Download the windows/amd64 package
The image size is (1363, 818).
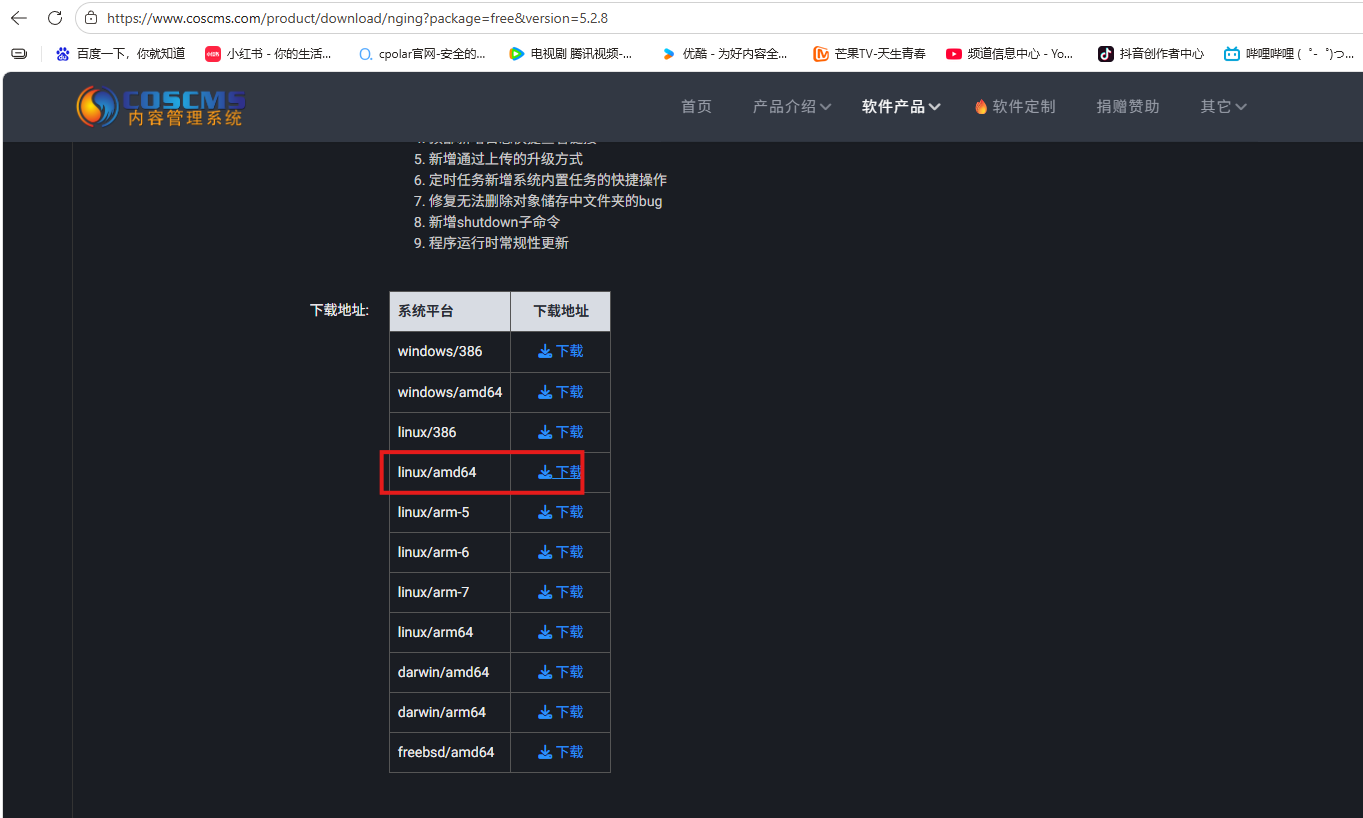tap(560, 392)
